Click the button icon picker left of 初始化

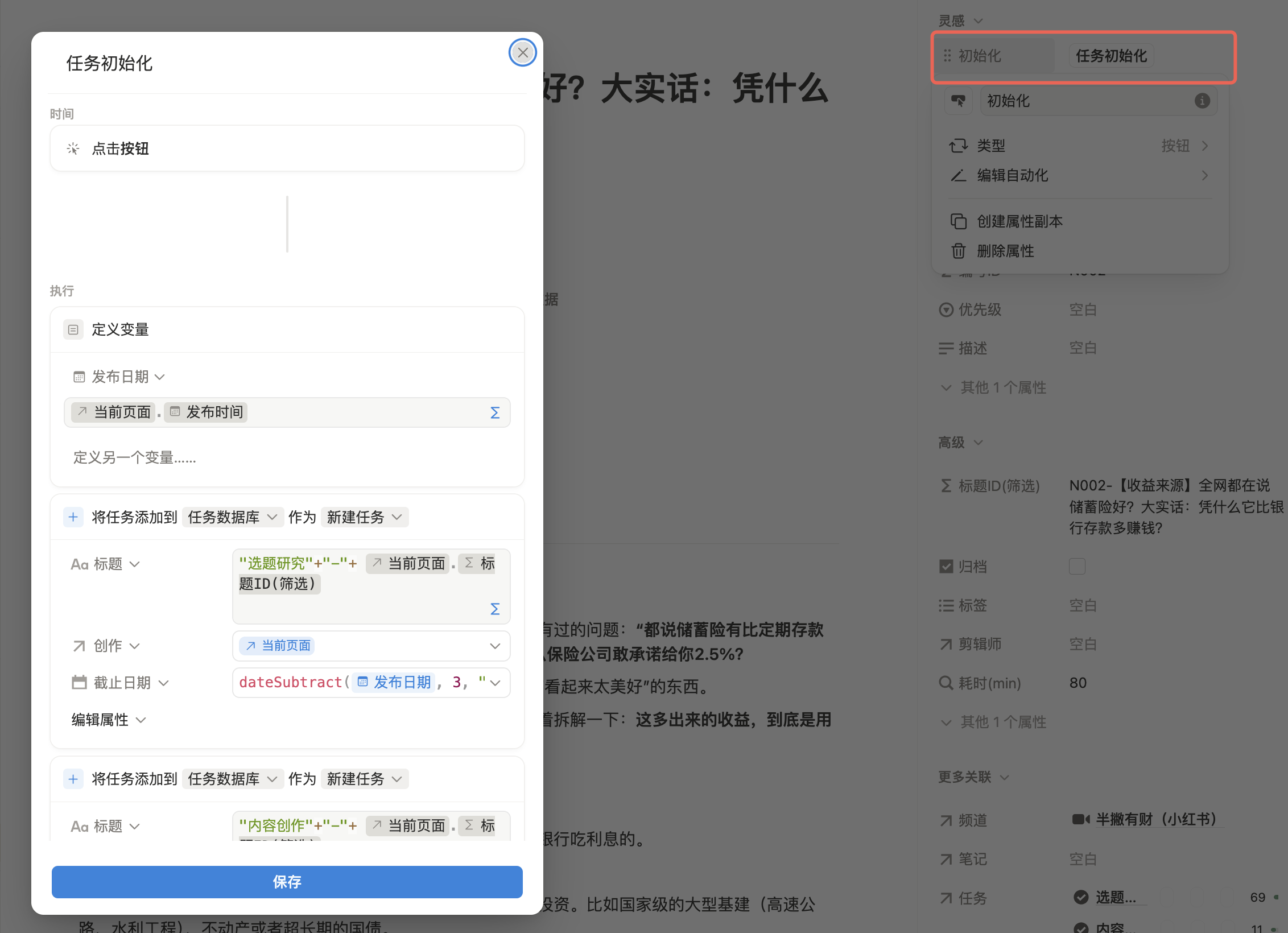click(959, 101)
